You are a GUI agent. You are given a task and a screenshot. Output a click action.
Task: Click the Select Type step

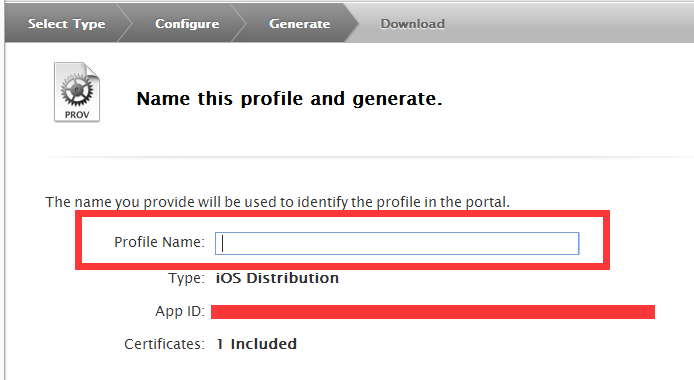[x=66, y=23]
